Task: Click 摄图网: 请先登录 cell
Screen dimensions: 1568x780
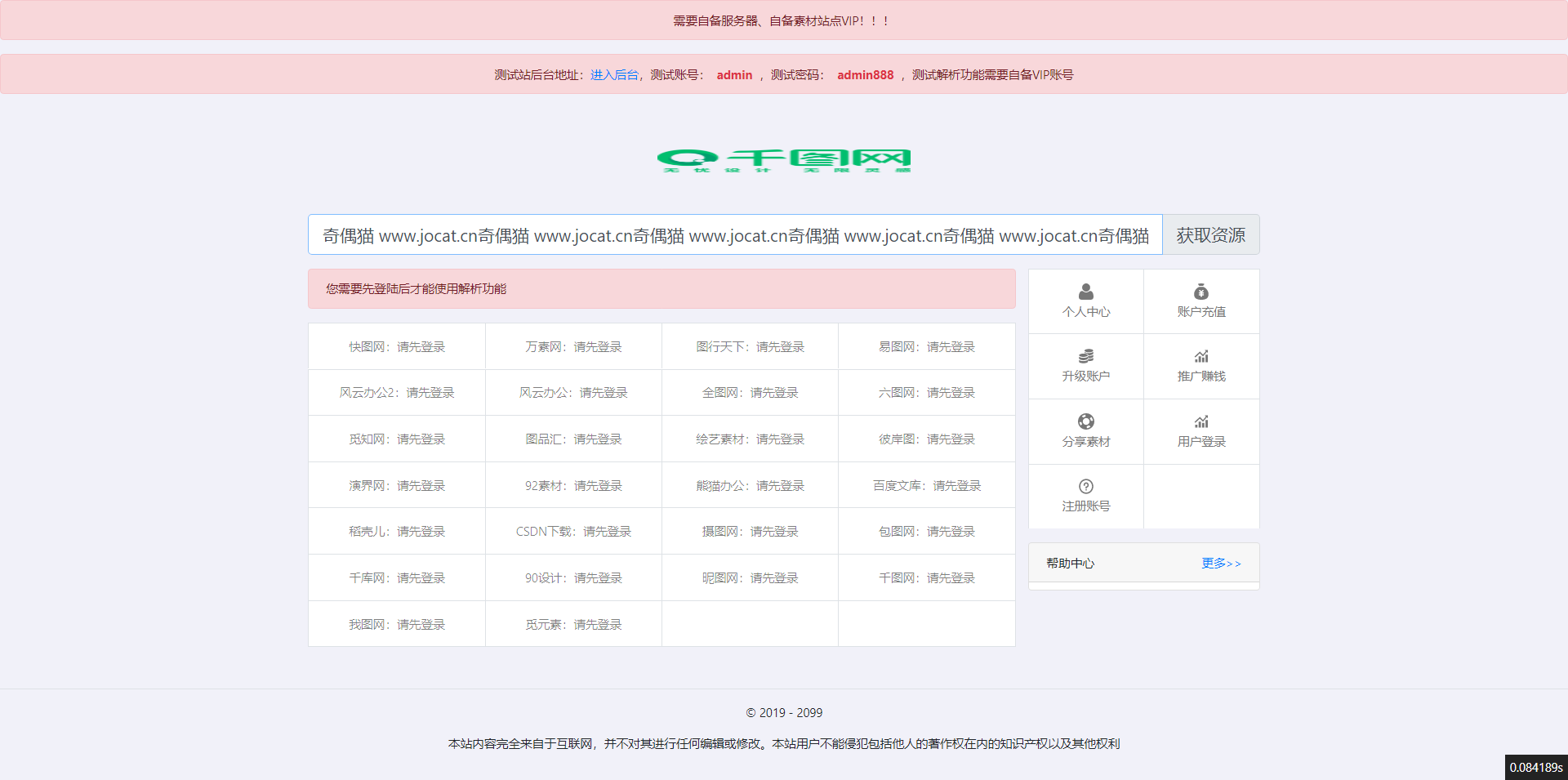Action: (x=750, y=532)
